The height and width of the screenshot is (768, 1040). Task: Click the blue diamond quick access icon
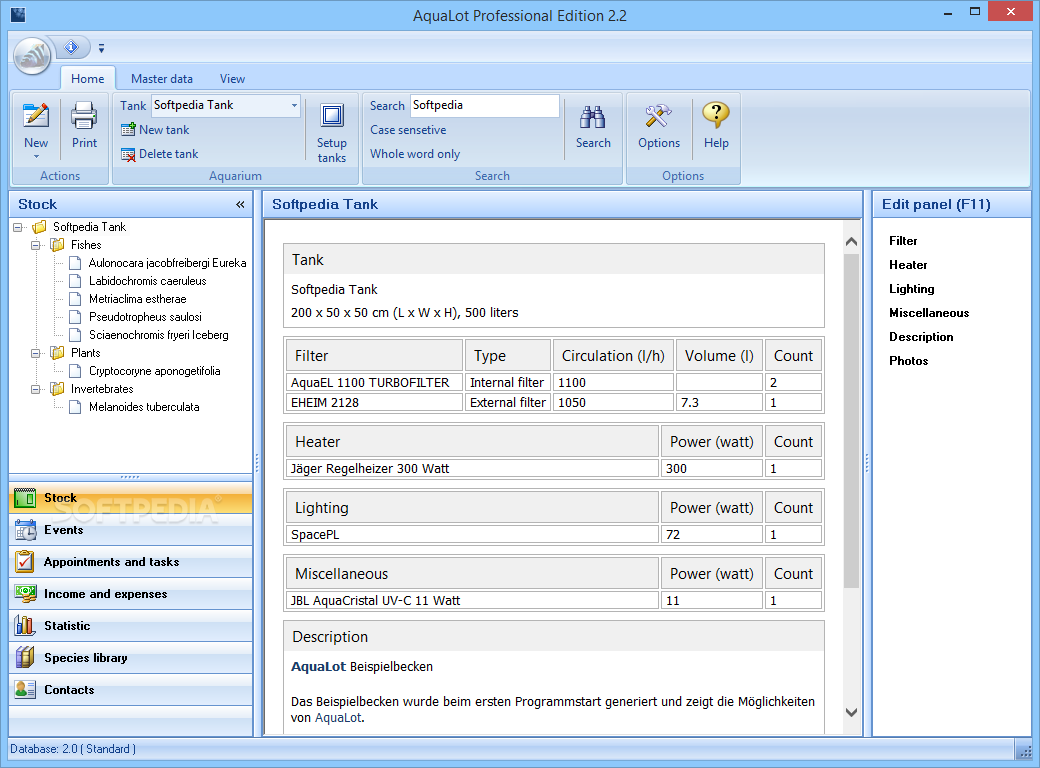point(72,47)
